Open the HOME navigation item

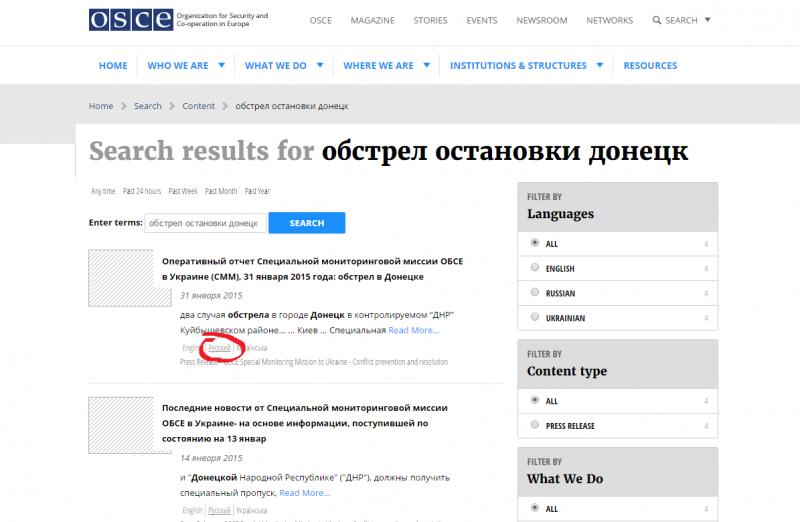(113, 65)
